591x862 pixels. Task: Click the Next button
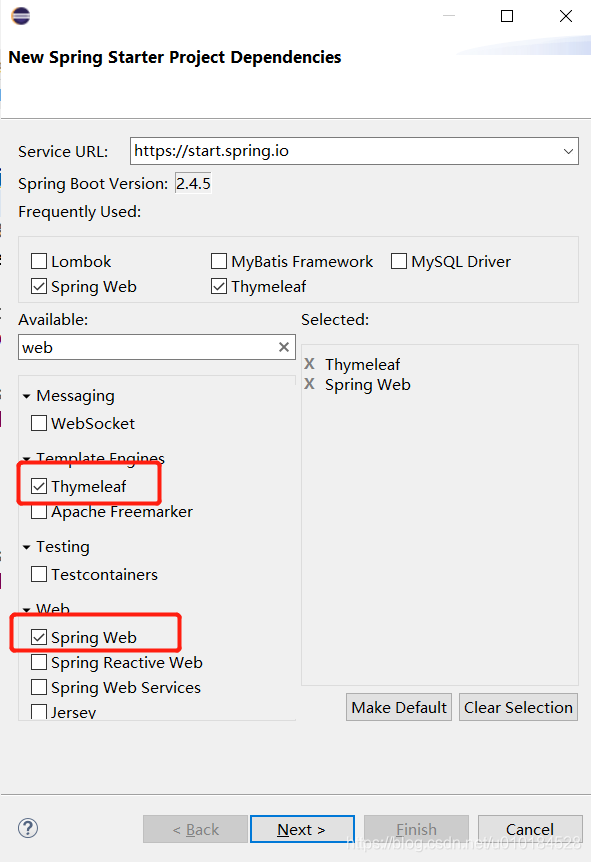(302, 829)
